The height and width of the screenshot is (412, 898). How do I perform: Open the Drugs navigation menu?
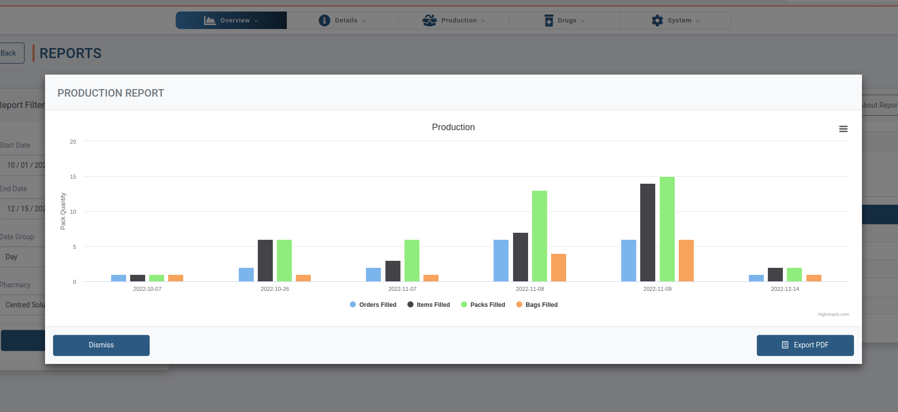tap(565, 20)
